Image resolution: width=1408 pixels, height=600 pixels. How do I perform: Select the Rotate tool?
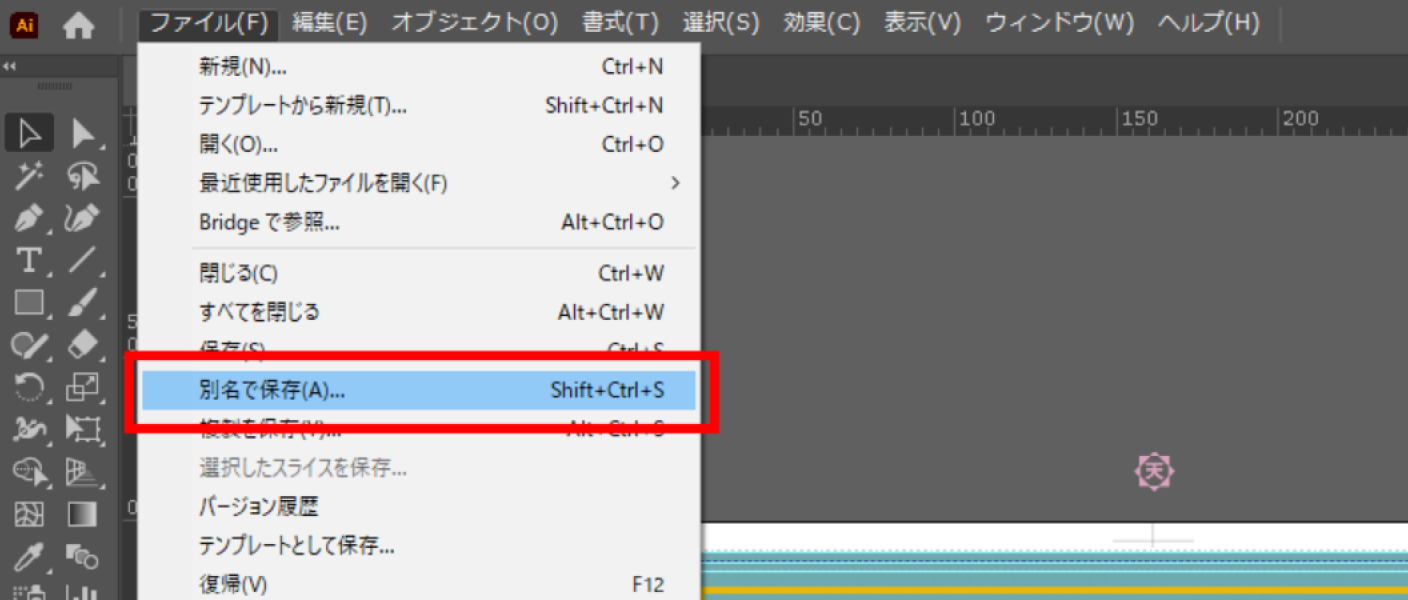[x=28, y=388]
